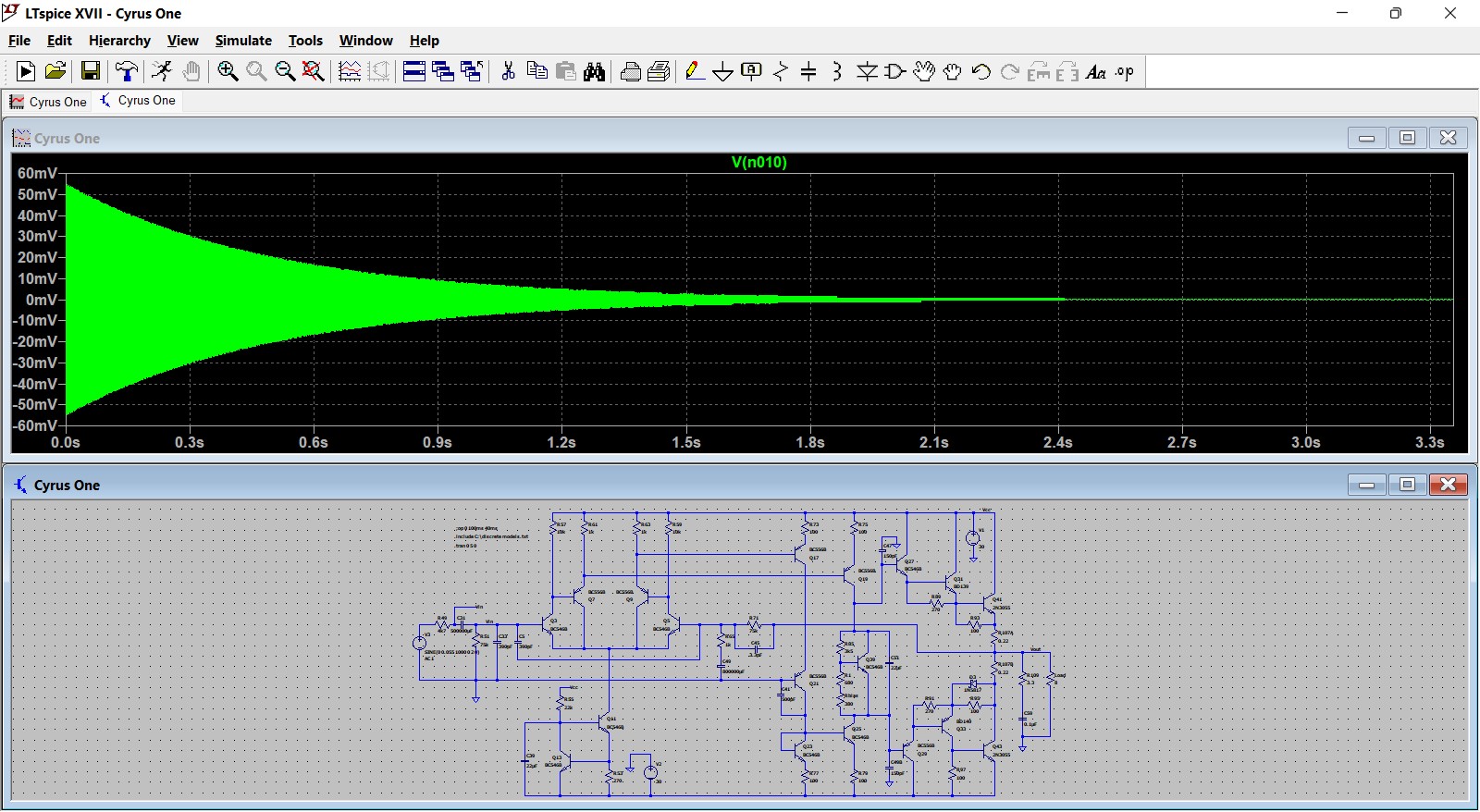
Task: Select the Text Aa tool
Action: coord(1096,71)
